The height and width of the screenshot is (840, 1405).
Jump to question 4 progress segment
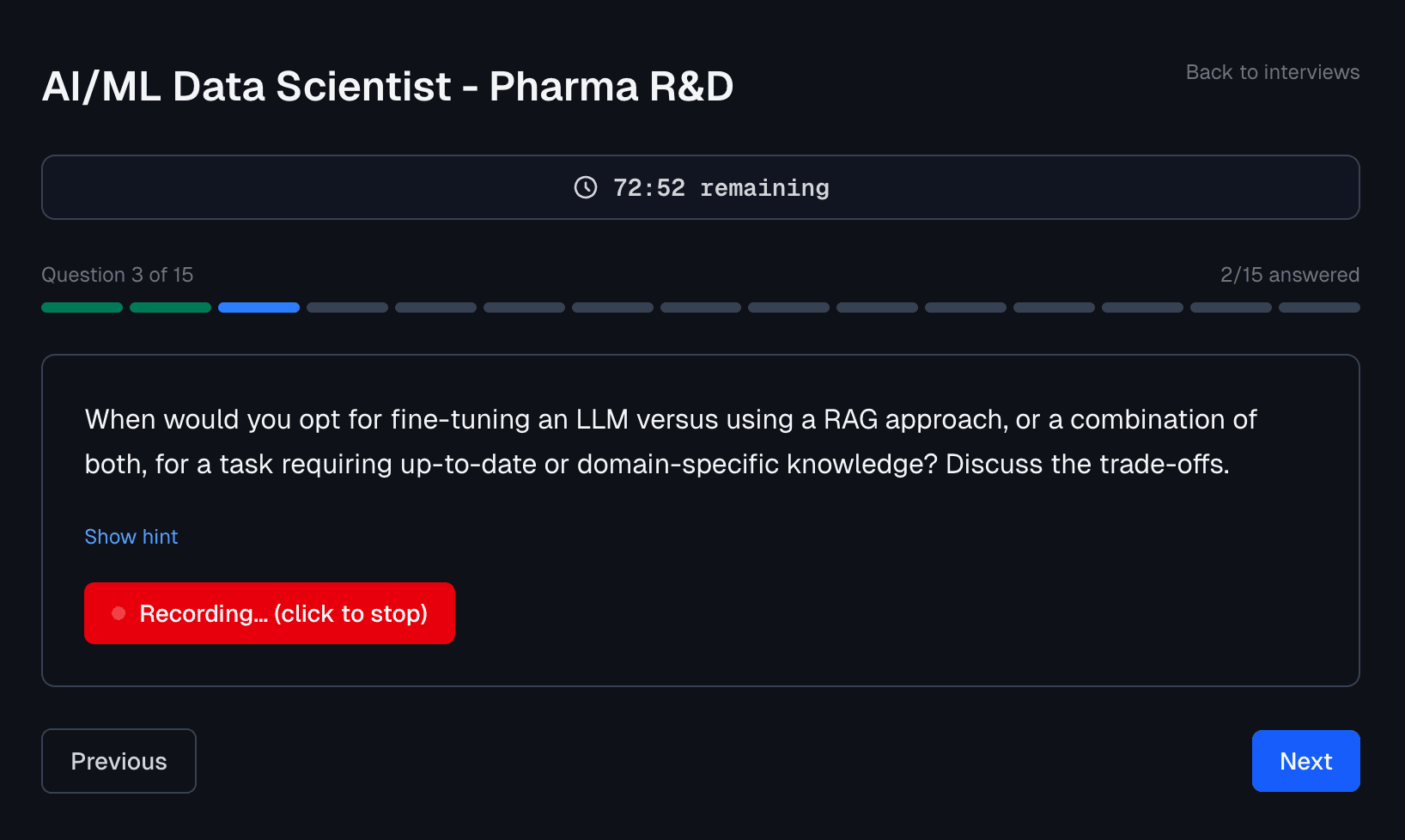(x=347, y=307)
